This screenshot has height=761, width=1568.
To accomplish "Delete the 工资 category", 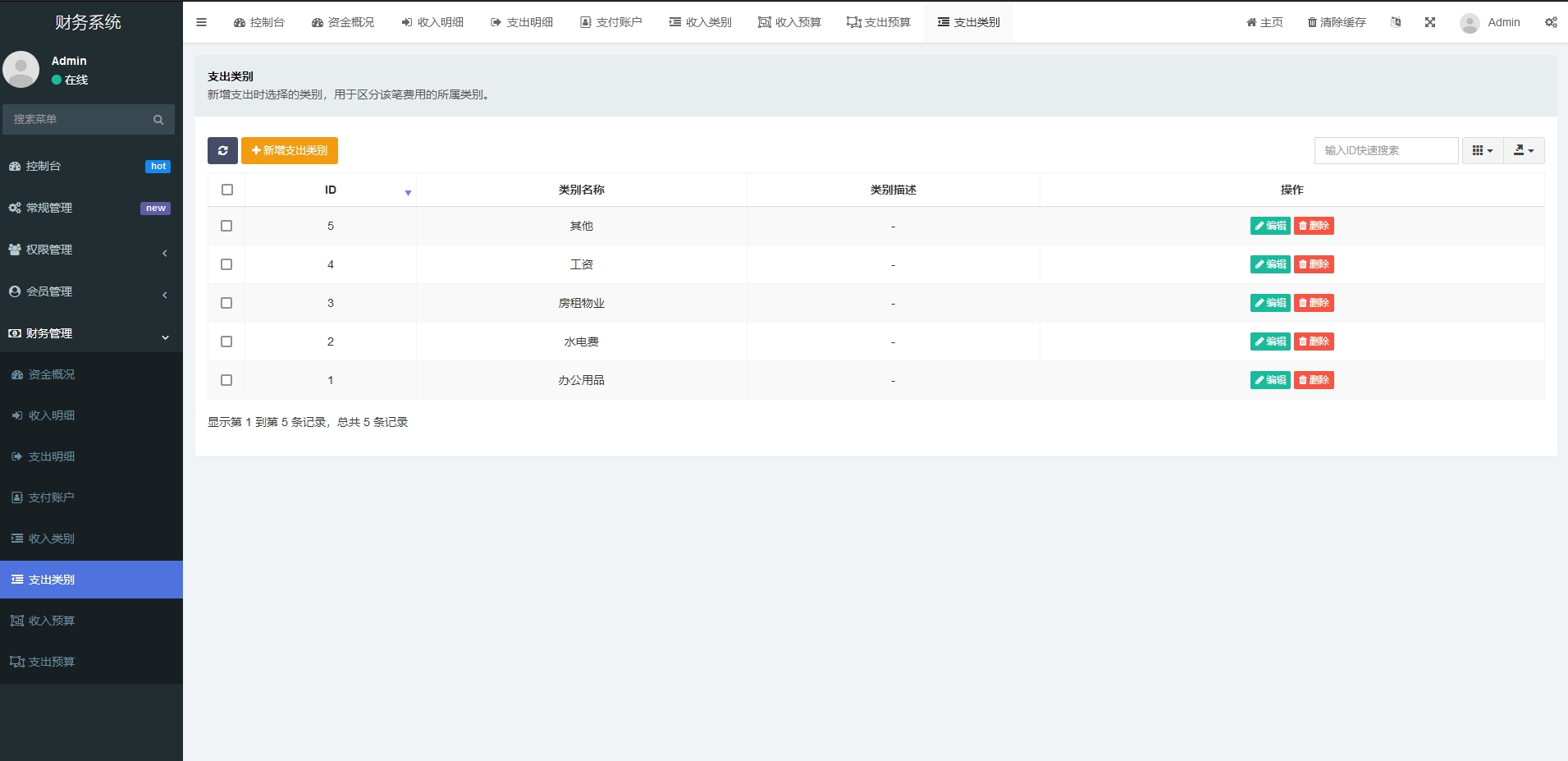I will tap(1314, 264).
